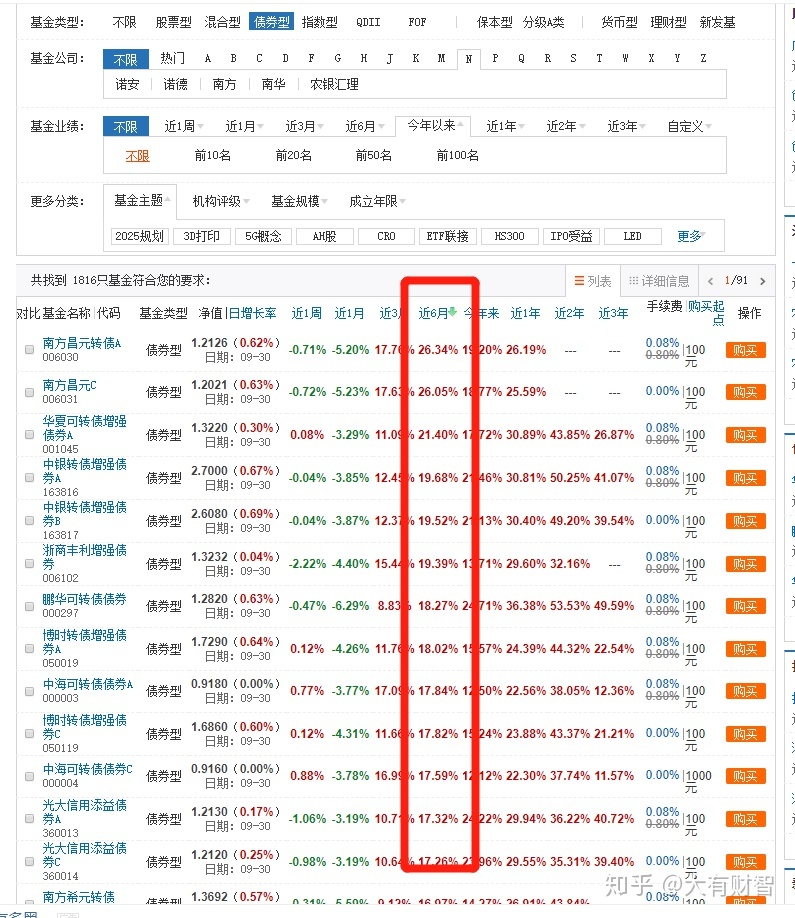This screenshot has height=918, width=795.
Task: Sort by 近3年 column header
Action: click(x=613, y=313)
